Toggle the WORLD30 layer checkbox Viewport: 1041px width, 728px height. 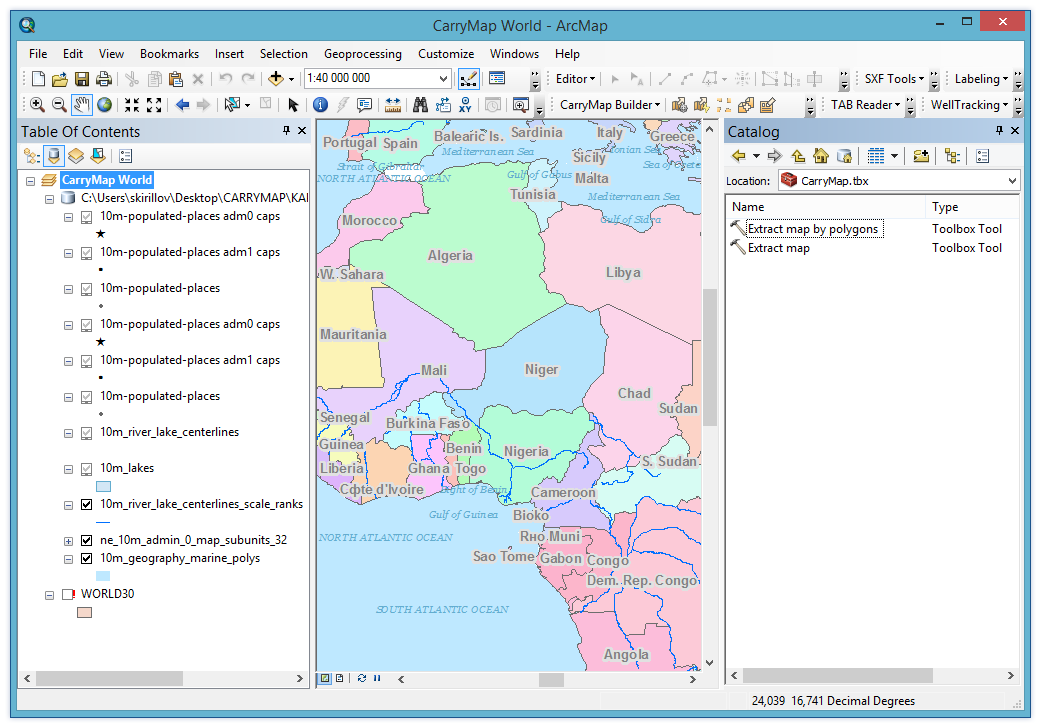[68, 595]
